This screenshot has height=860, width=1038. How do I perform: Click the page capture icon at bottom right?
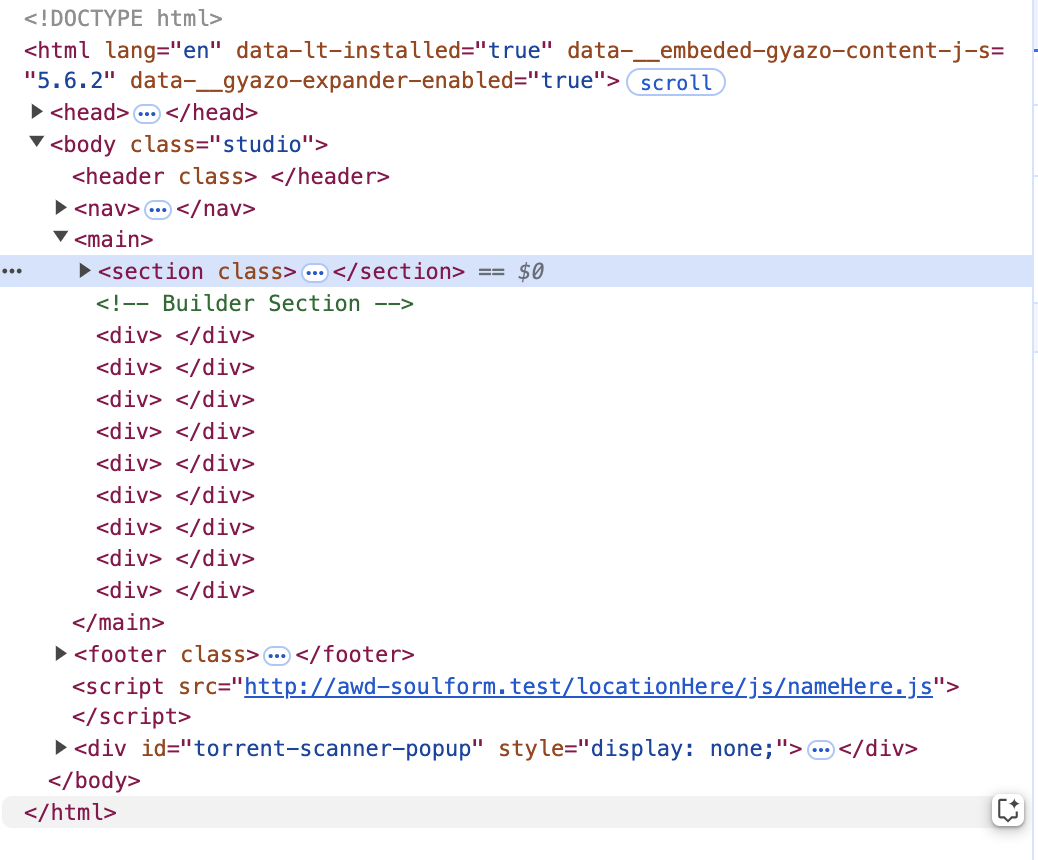point(1008,811)
